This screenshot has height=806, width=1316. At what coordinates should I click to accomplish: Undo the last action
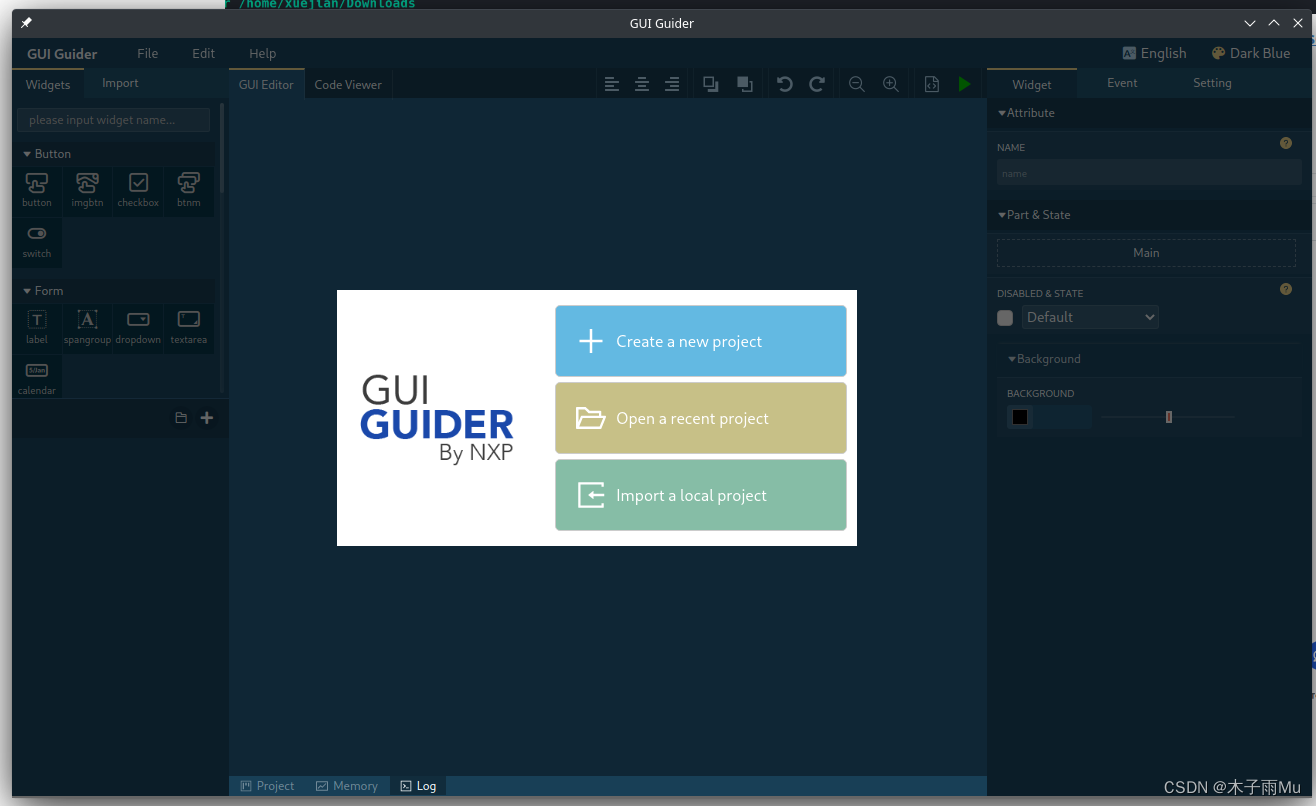tap(785, 85)
